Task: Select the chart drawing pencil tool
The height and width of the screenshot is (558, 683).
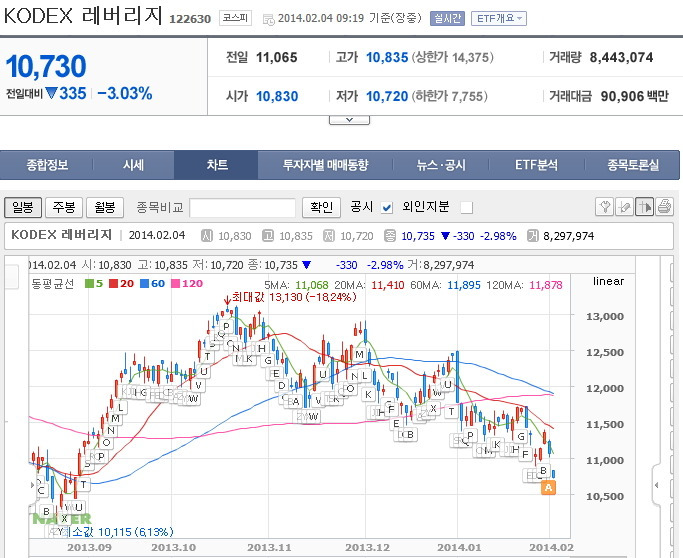Action: 624,206
